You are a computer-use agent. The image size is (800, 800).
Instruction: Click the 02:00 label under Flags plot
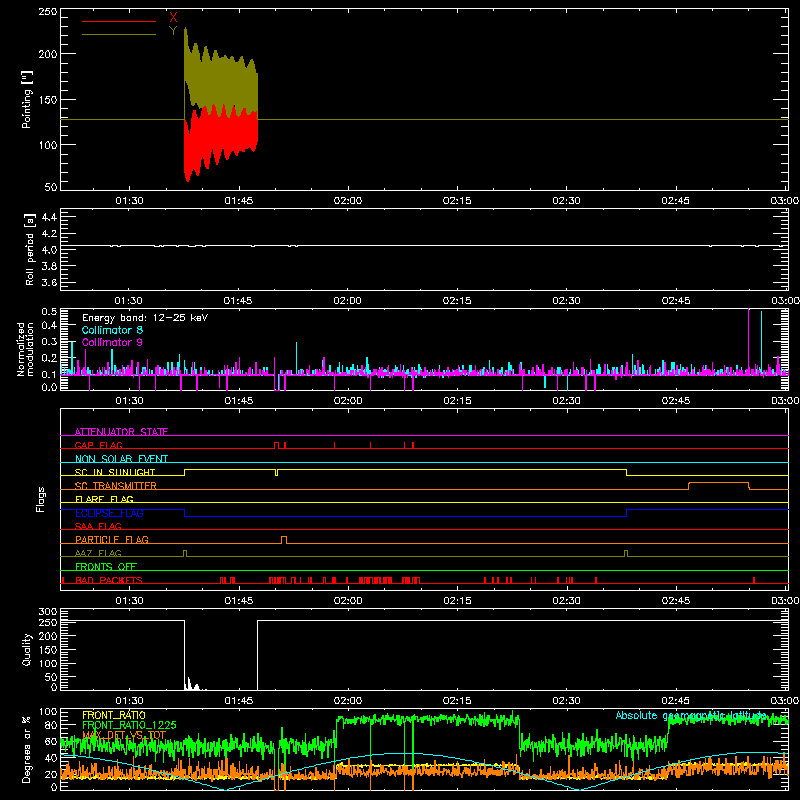tap(348, 601)
